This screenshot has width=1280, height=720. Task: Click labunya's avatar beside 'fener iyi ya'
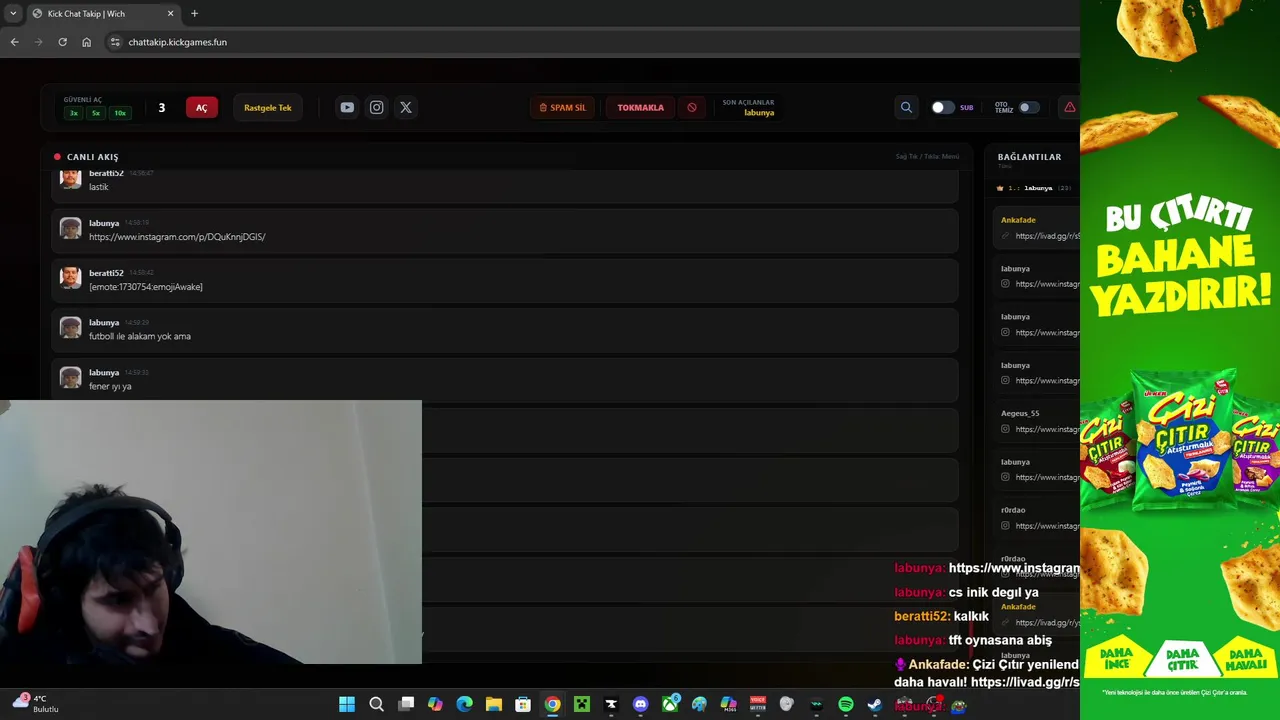tap(70, 377)
